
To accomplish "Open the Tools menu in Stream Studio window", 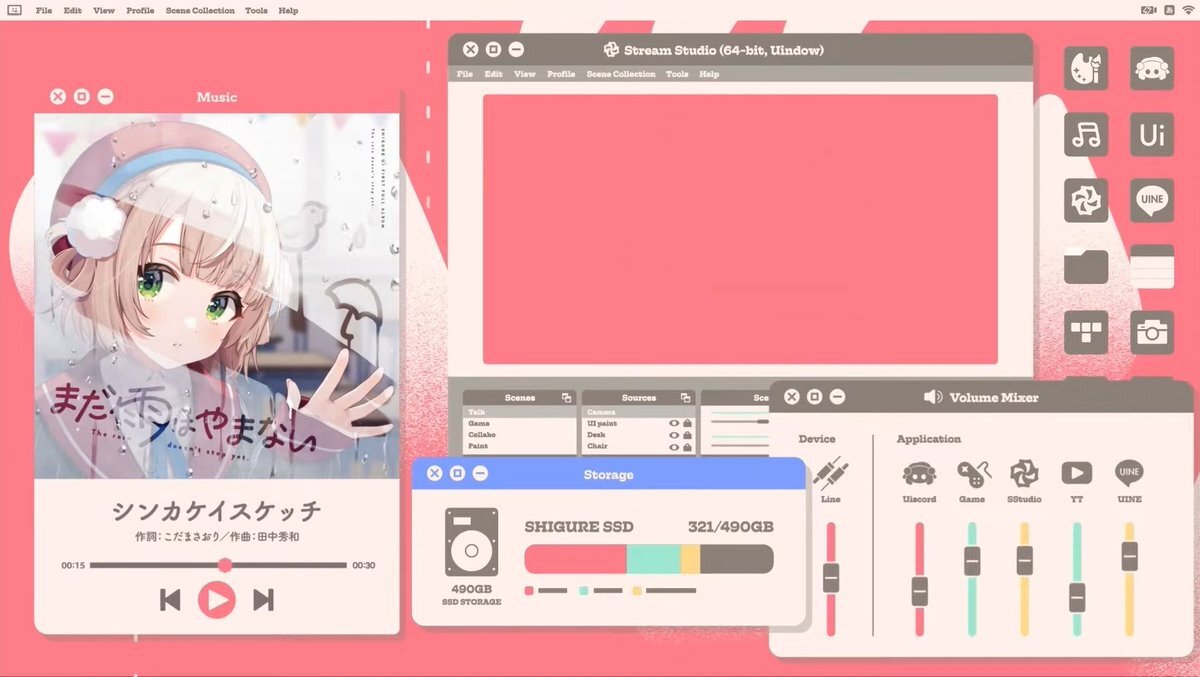I will (x=677, y=74).
